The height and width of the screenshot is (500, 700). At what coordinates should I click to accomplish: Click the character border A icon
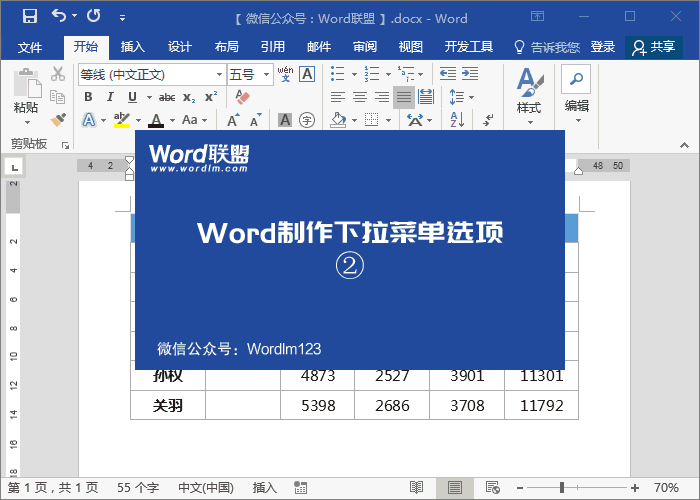307,74
